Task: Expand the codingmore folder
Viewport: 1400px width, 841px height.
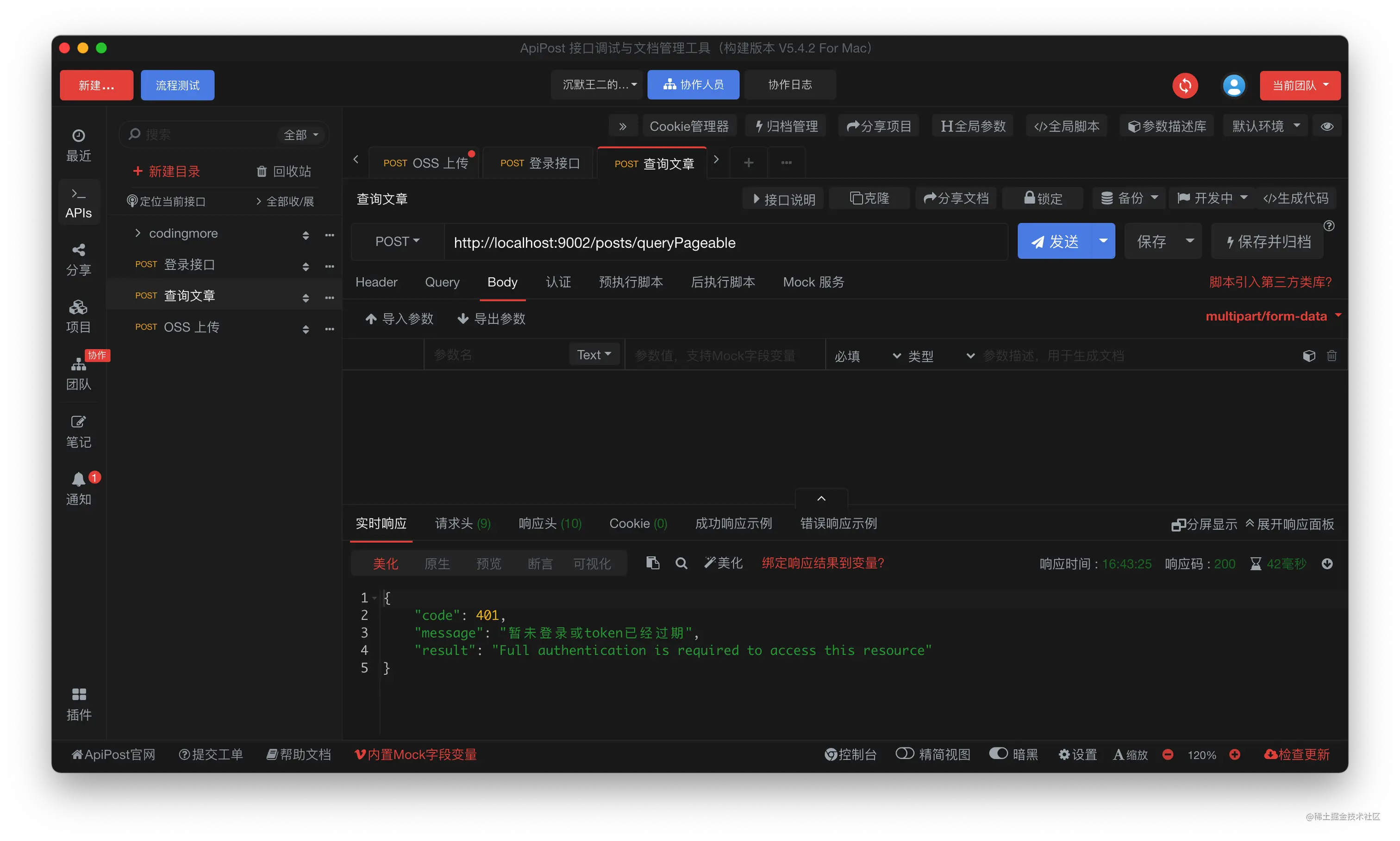Action: [x=137, y=233]
